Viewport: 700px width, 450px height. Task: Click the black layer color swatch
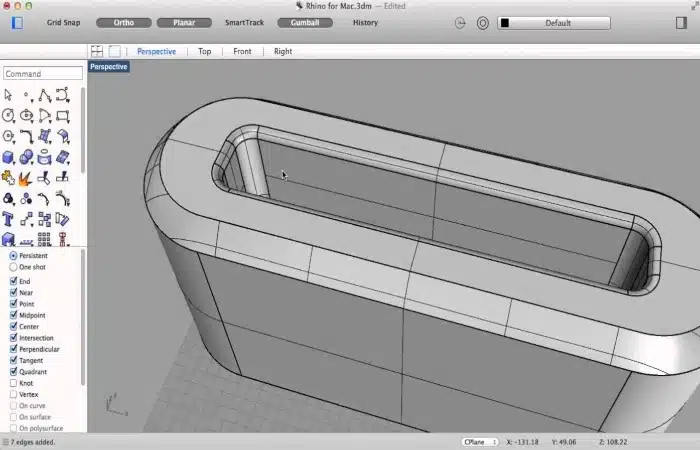(x=505, y=23)
